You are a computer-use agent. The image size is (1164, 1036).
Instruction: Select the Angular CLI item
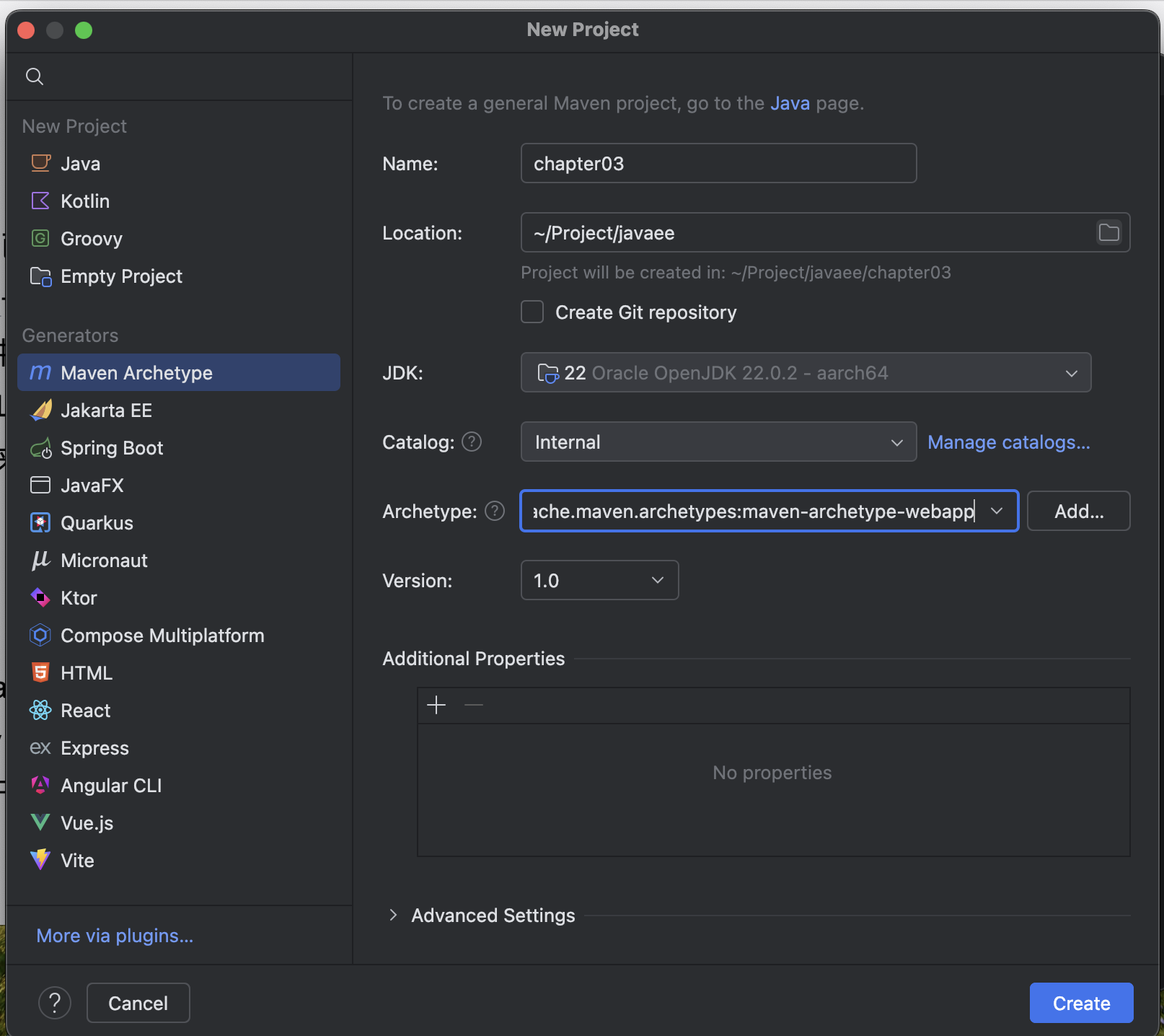click(x=179, y=785)
